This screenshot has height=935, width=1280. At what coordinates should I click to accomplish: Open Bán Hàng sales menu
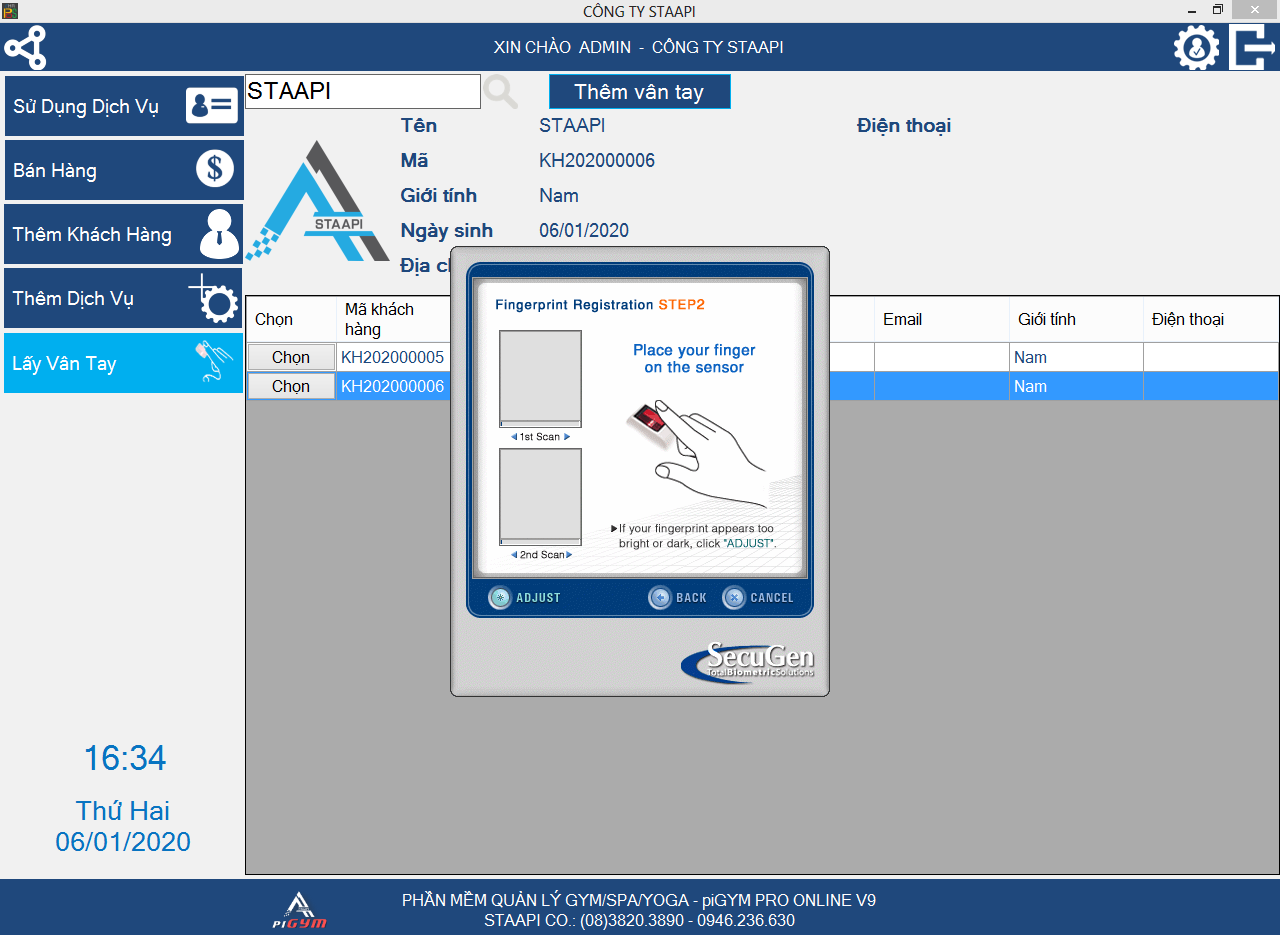tap(124, 170)
